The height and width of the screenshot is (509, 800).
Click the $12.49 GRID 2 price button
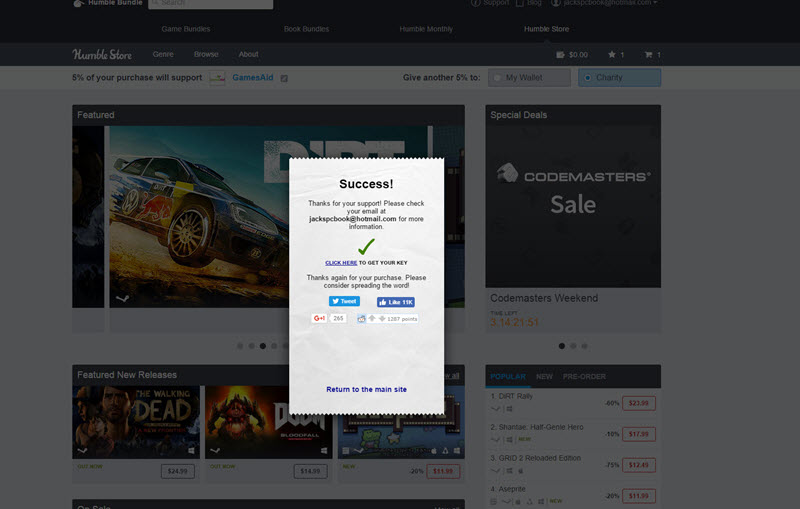click(639, 465)
